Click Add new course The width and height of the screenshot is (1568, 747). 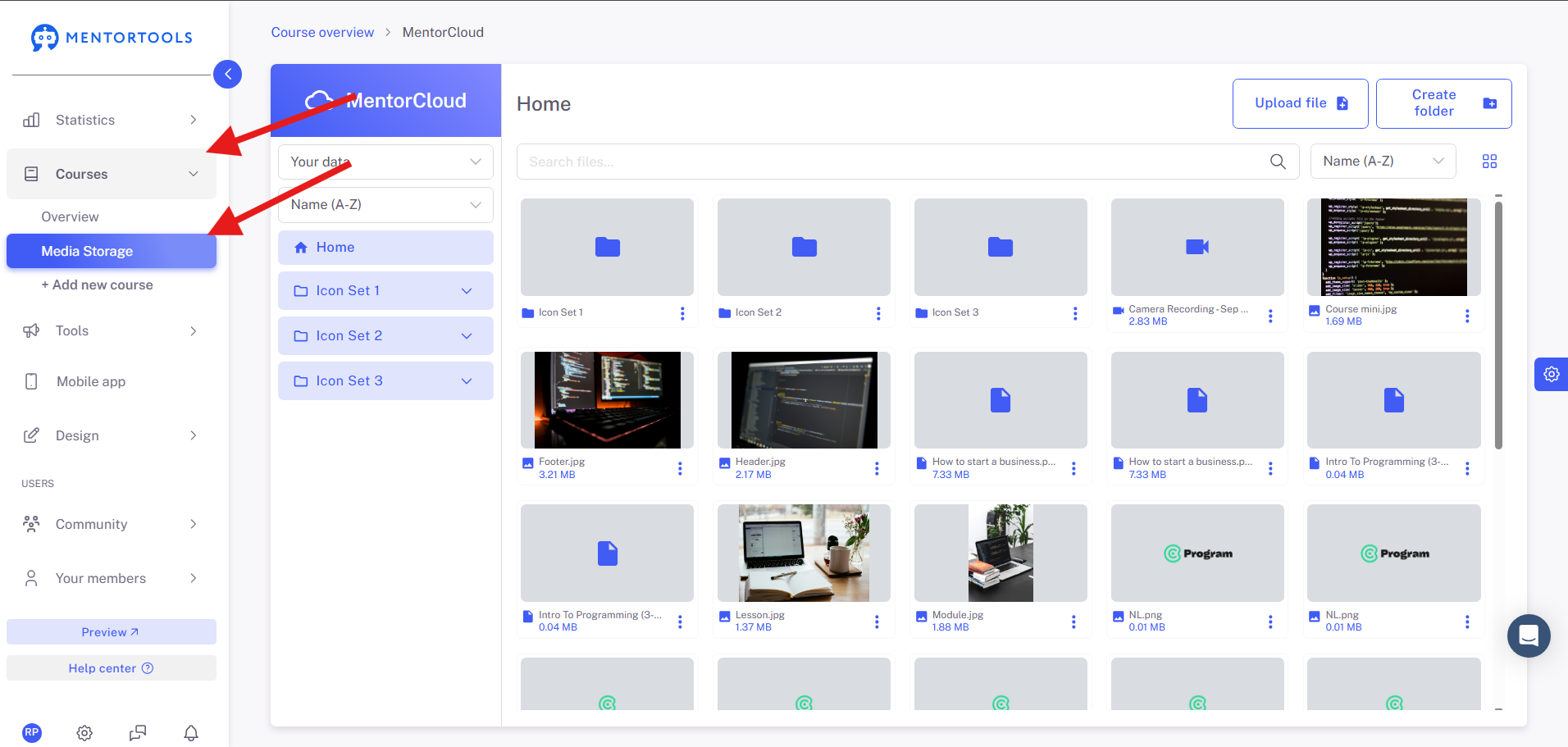tap(97, 285)
